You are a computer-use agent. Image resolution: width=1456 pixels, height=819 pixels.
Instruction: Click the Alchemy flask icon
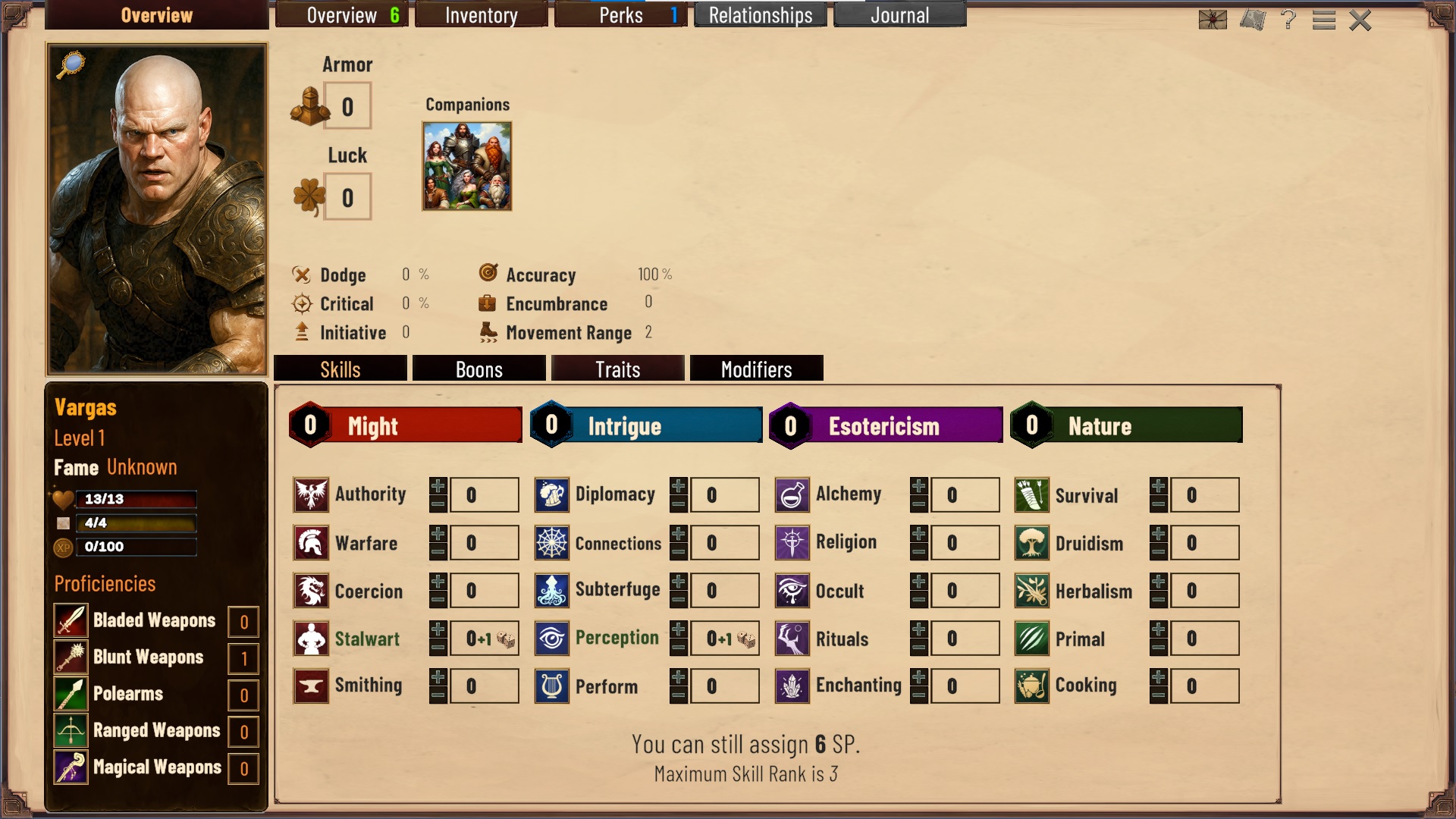792,495
